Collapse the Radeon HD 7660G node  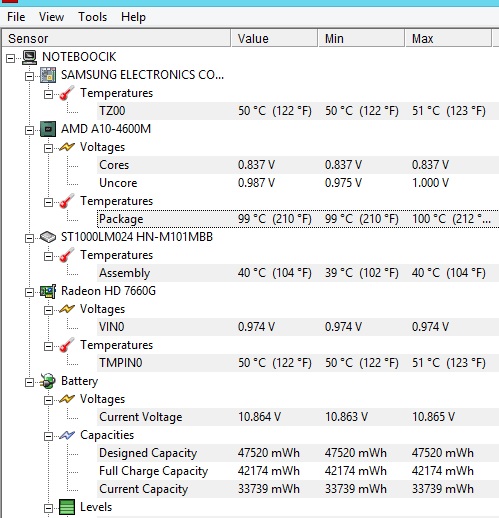[29, 292]
